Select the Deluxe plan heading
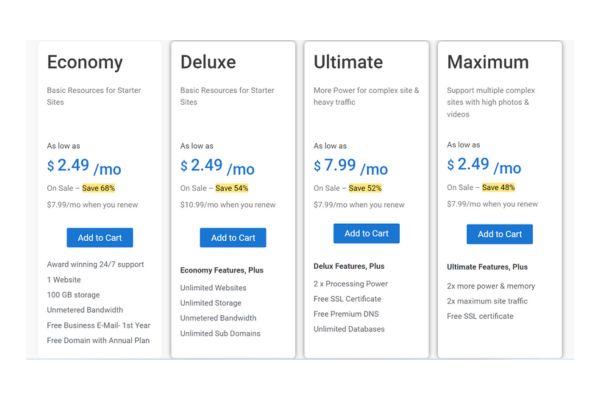 coord(208,62)
